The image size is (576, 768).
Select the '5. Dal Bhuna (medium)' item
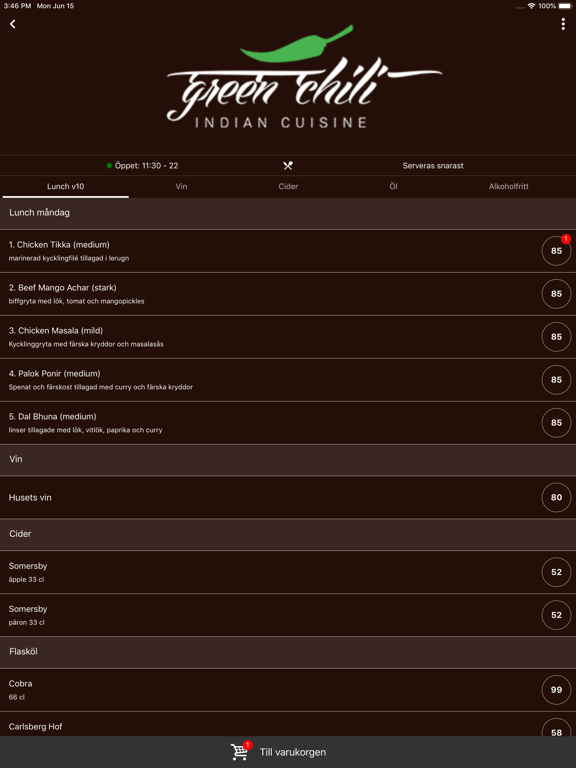point(52,417)
